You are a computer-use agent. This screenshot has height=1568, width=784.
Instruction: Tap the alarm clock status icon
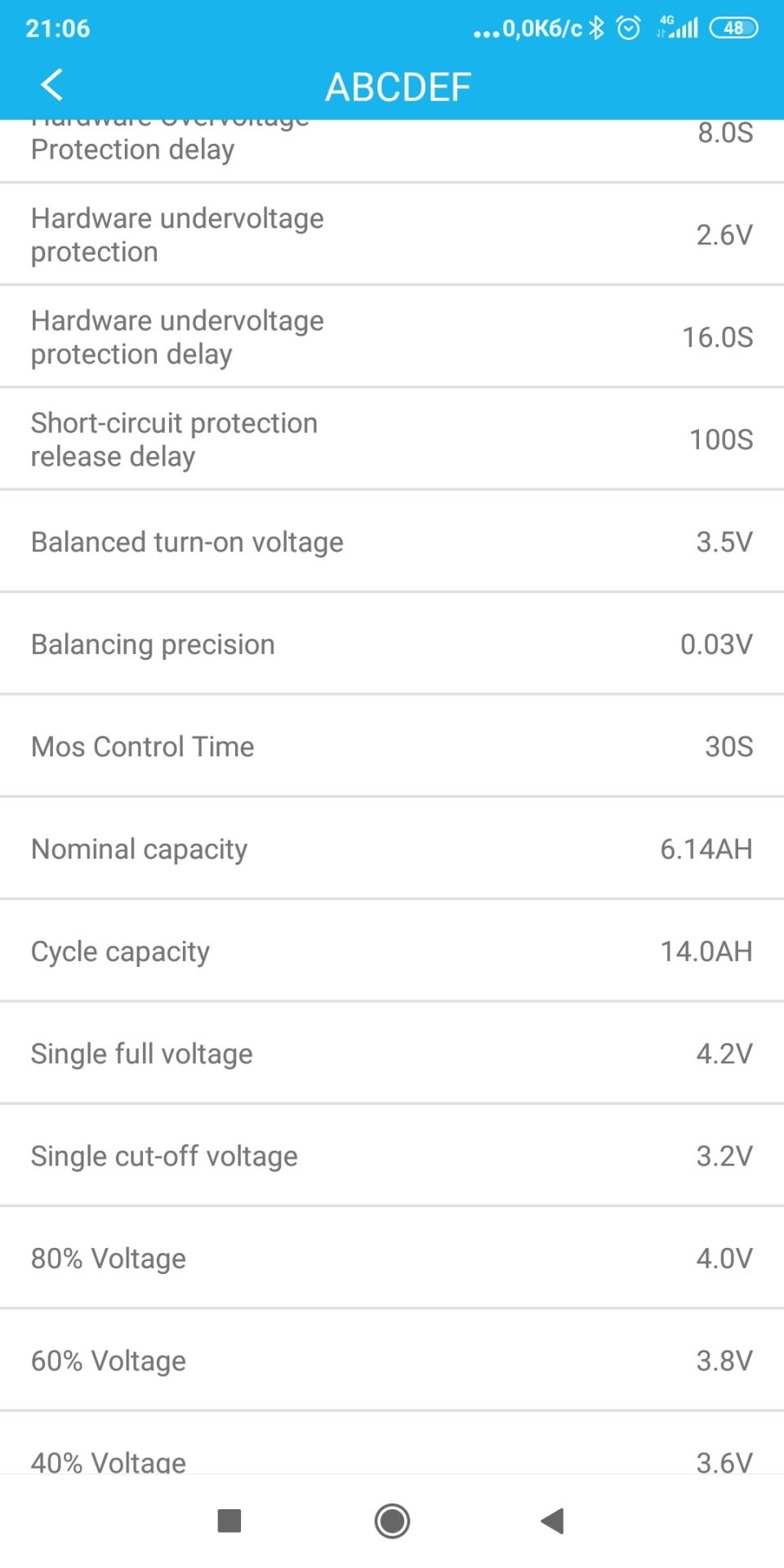(x=628, y=29)
